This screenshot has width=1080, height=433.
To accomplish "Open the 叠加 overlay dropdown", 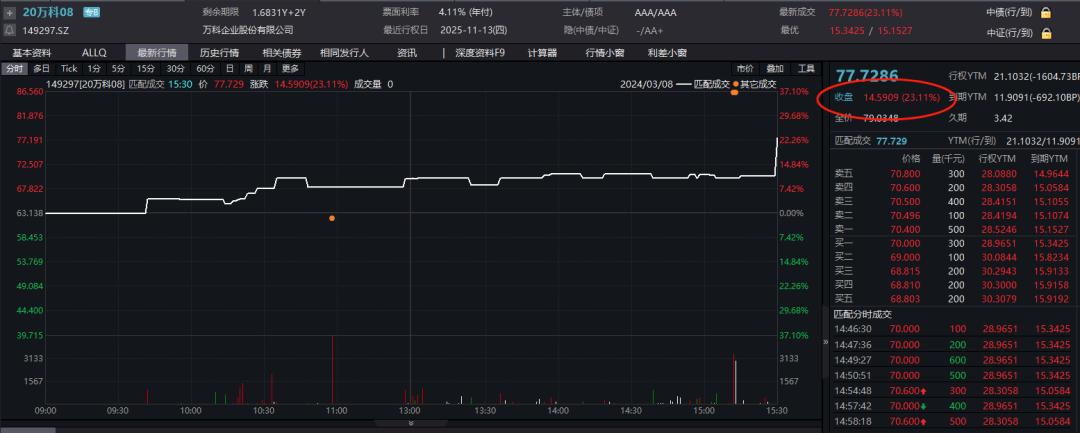I will pos(775,68).
